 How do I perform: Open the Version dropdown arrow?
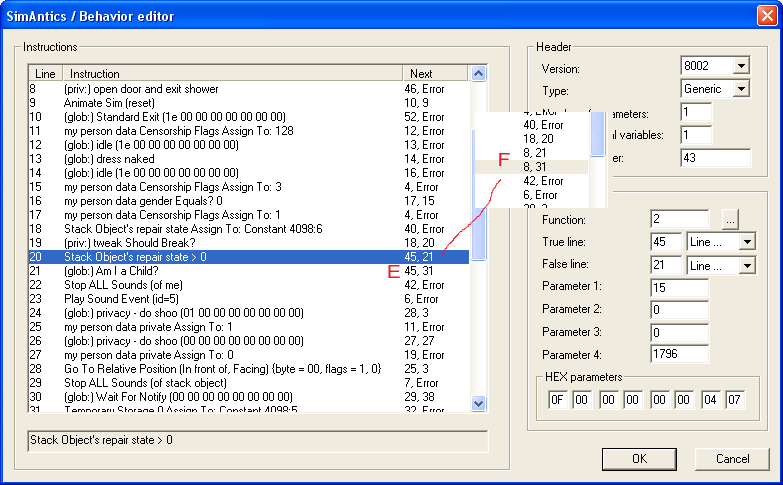(x=741, y=66)
